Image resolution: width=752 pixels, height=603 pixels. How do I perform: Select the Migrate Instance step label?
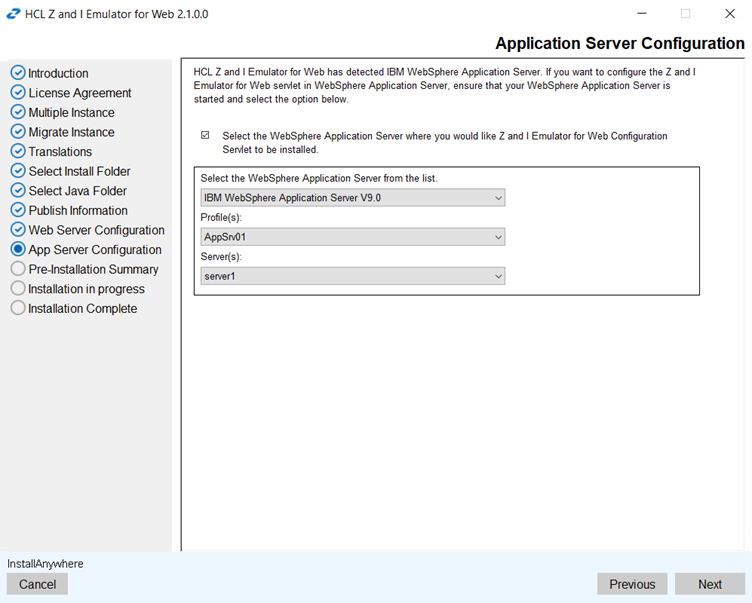click(71, 132)
